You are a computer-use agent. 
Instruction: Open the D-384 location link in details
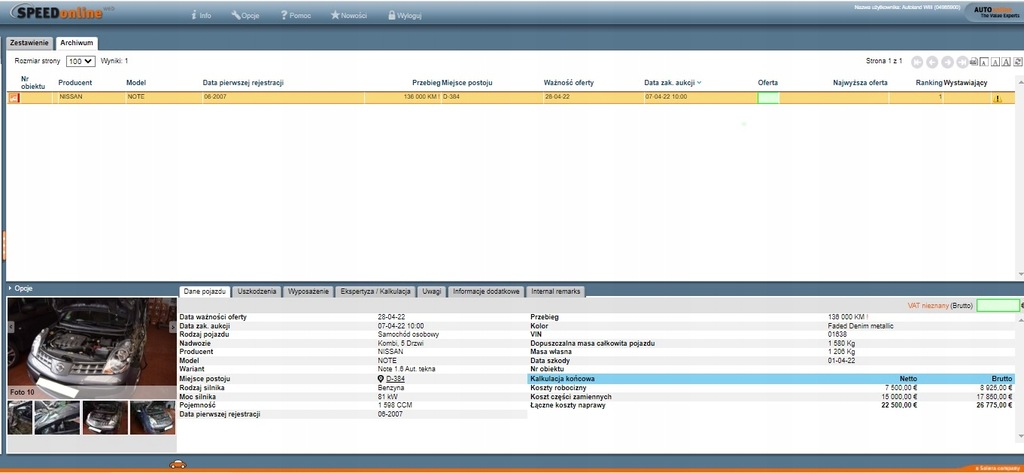394,379
